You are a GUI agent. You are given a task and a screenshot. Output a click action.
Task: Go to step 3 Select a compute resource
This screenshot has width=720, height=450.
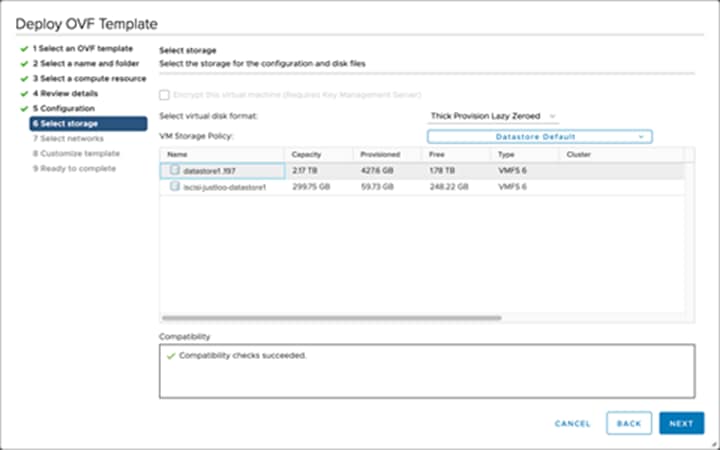[x=90, y=79]
